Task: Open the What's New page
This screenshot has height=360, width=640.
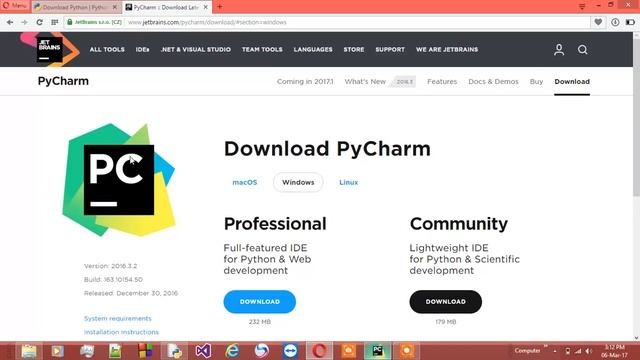Action: click(x=365, y=82)
